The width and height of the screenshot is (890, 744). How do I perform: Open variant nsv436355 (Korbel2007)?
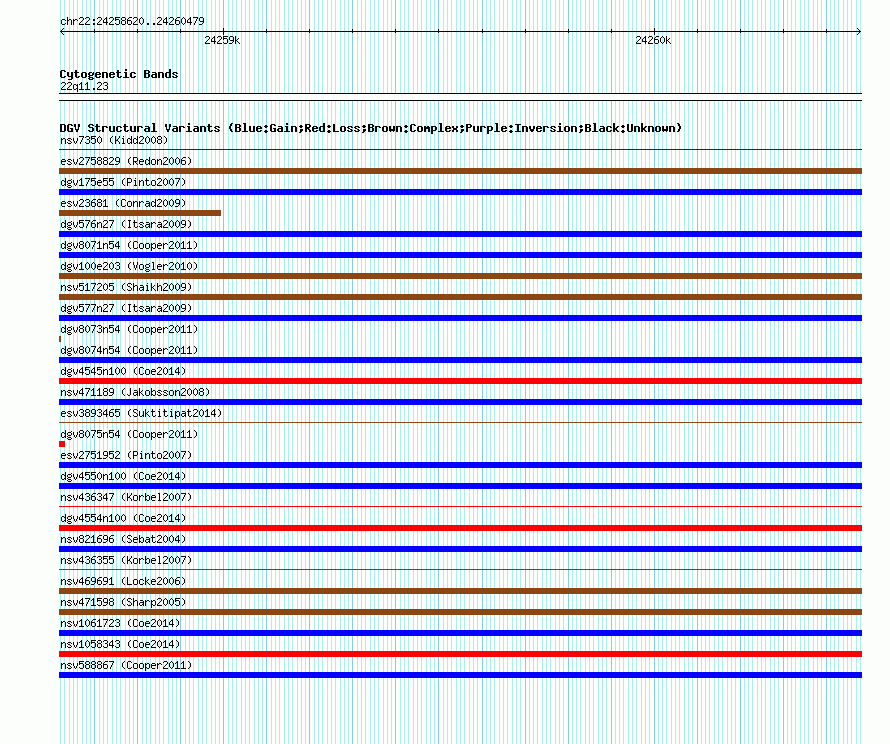pyautogui.click(x=126, y=560)
